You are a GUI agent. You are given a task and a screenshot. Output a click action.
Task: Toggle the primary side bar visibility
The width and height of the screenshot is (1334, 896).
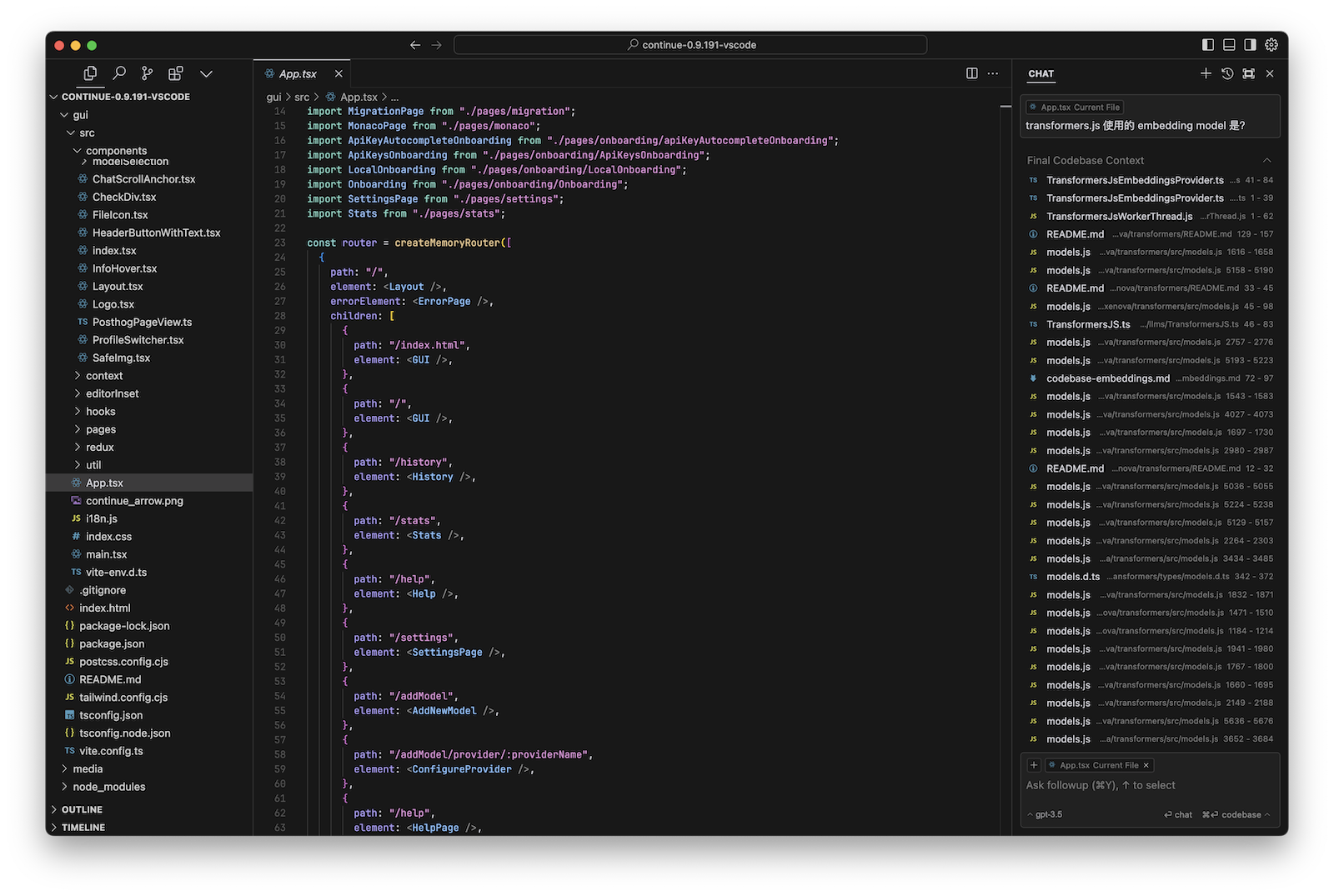tap(1208, 45)
